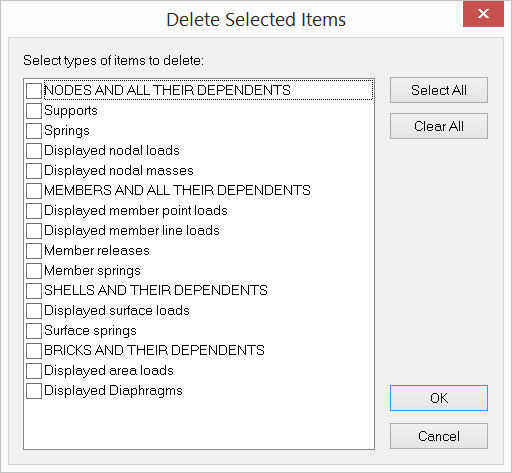Enable Displayed member line loads checkbox
The height and width of the screenshot is (473, 512).
(x=34, y=231)
